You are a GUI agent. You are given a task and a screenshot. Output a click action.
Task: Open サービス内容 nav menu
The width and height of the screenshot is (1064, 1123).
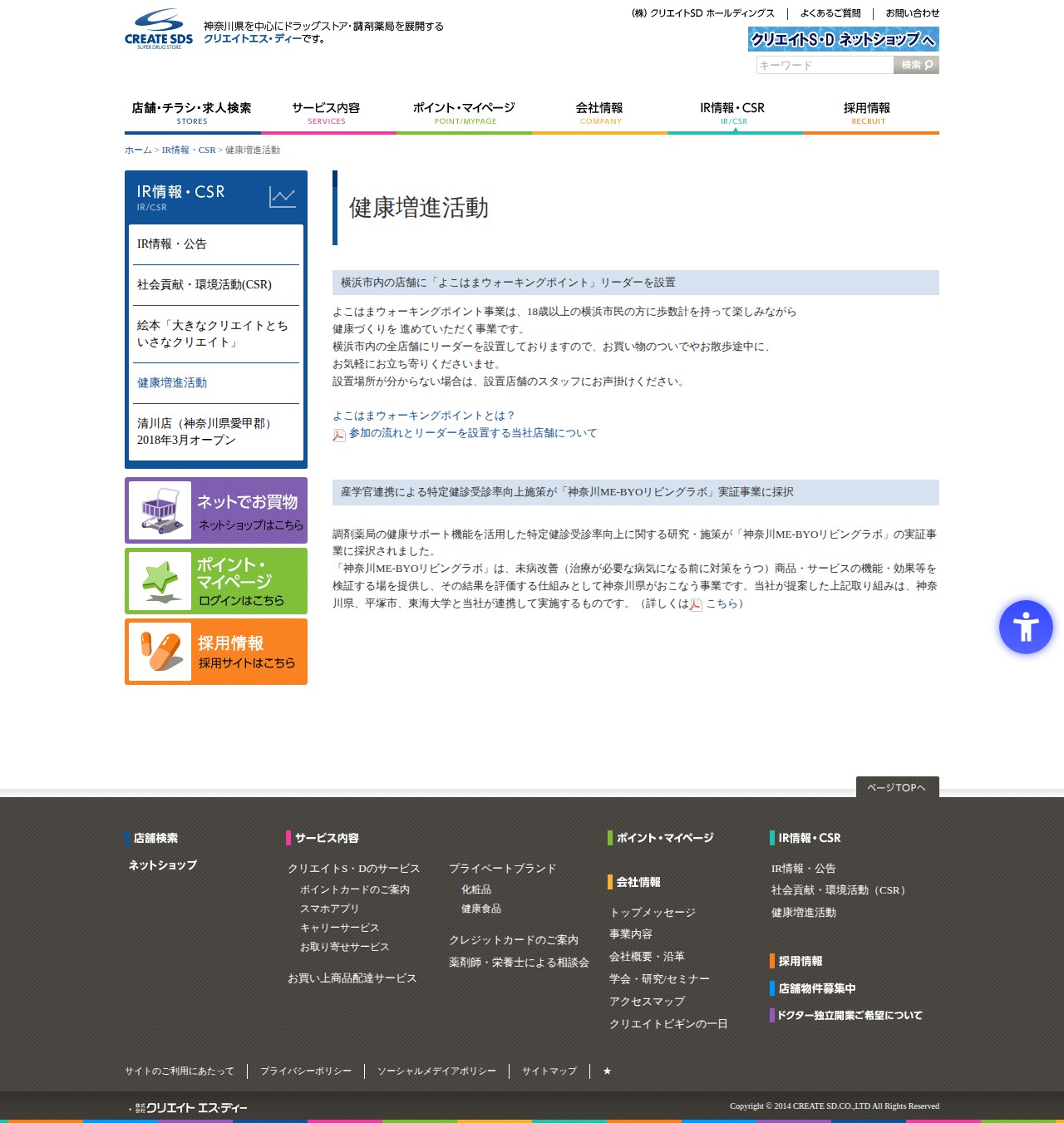pos(327,114)
